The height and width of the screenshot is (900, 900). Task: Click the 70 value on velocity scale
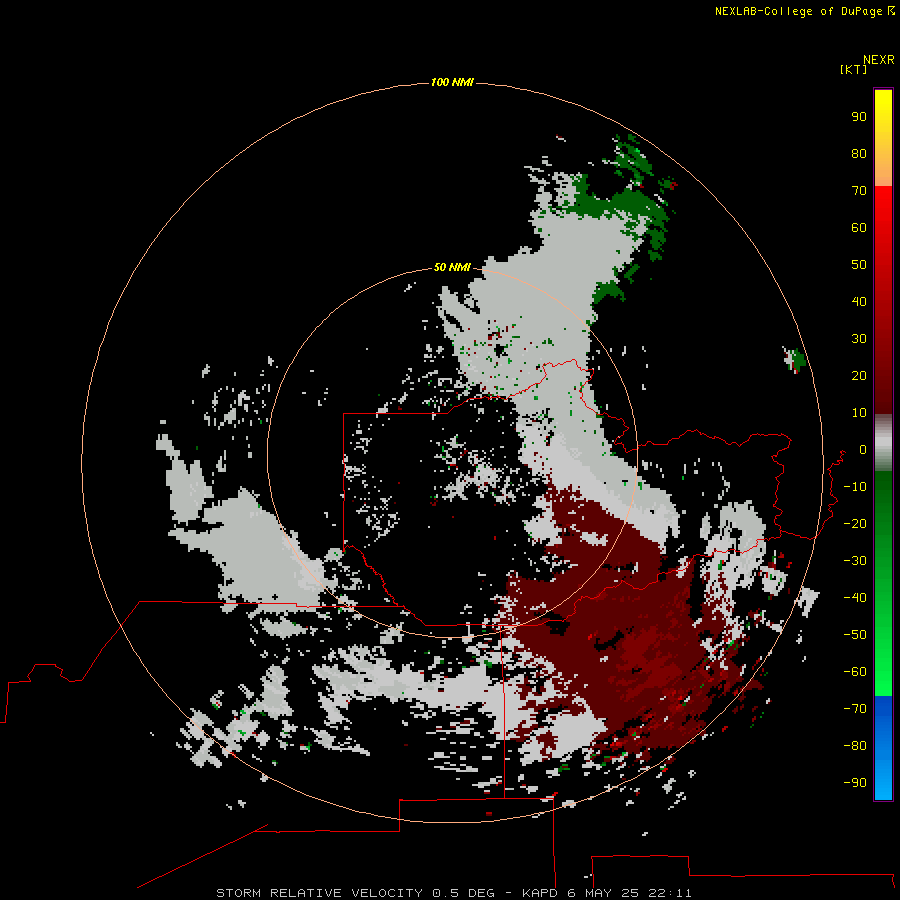coord(859,191)
